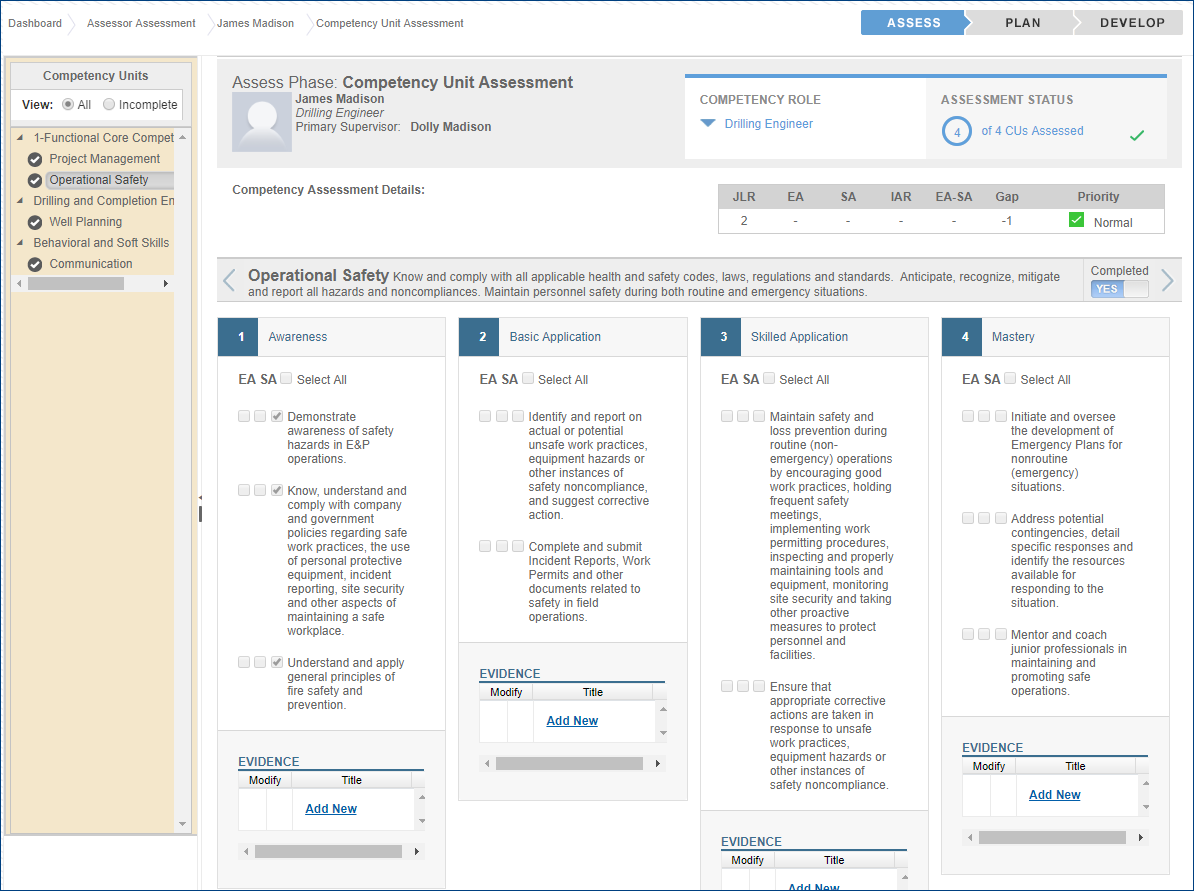The height and width of the screenshot is (891, 1194).
Task: Open Assessor Assessment breadcrumb
Action: pyautogui.click(x=141, y=24)
